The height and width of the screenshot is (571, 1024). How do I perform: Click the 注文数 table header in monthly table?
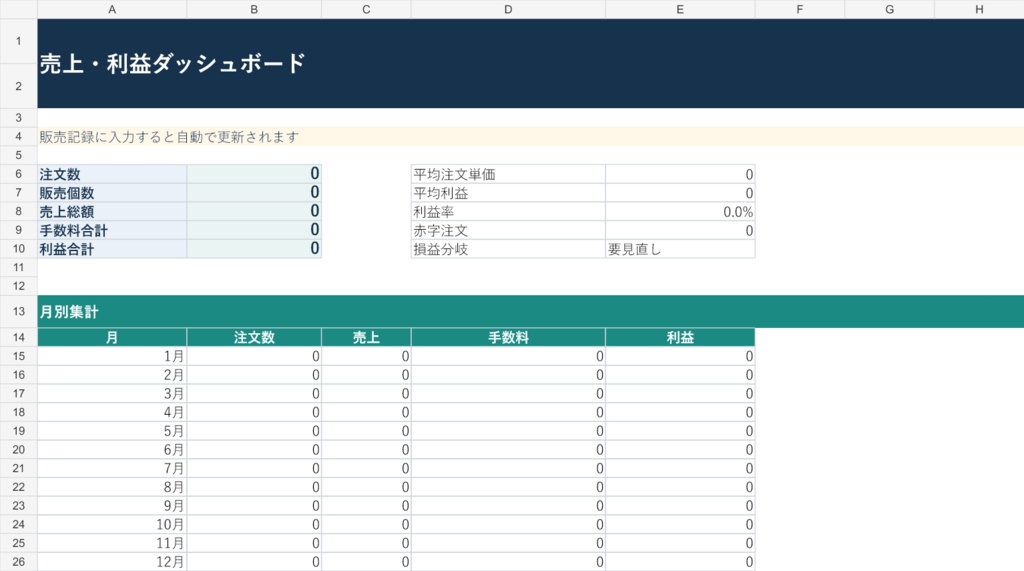[x=254, y=337]
